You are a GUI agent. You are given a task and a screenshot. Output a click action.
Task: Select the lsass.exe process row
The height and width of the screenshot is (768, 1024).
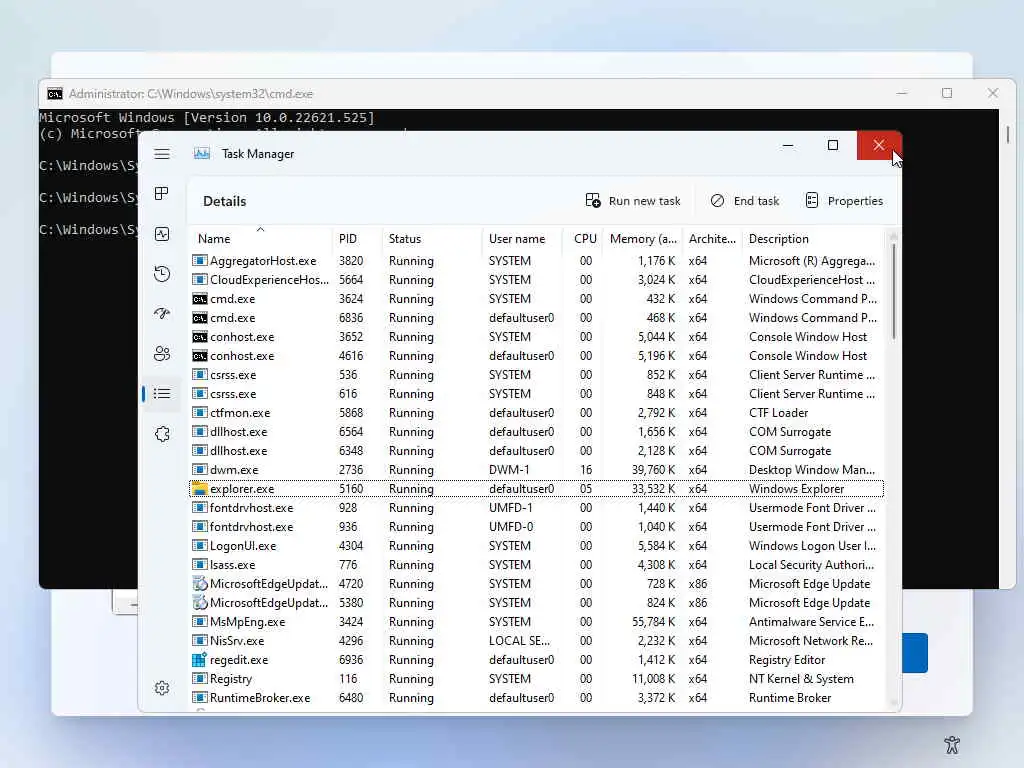537,564
